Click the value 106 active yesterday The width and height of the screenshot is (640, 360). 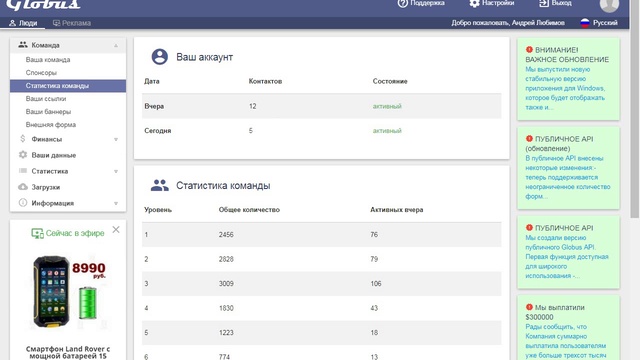point(376,284)
